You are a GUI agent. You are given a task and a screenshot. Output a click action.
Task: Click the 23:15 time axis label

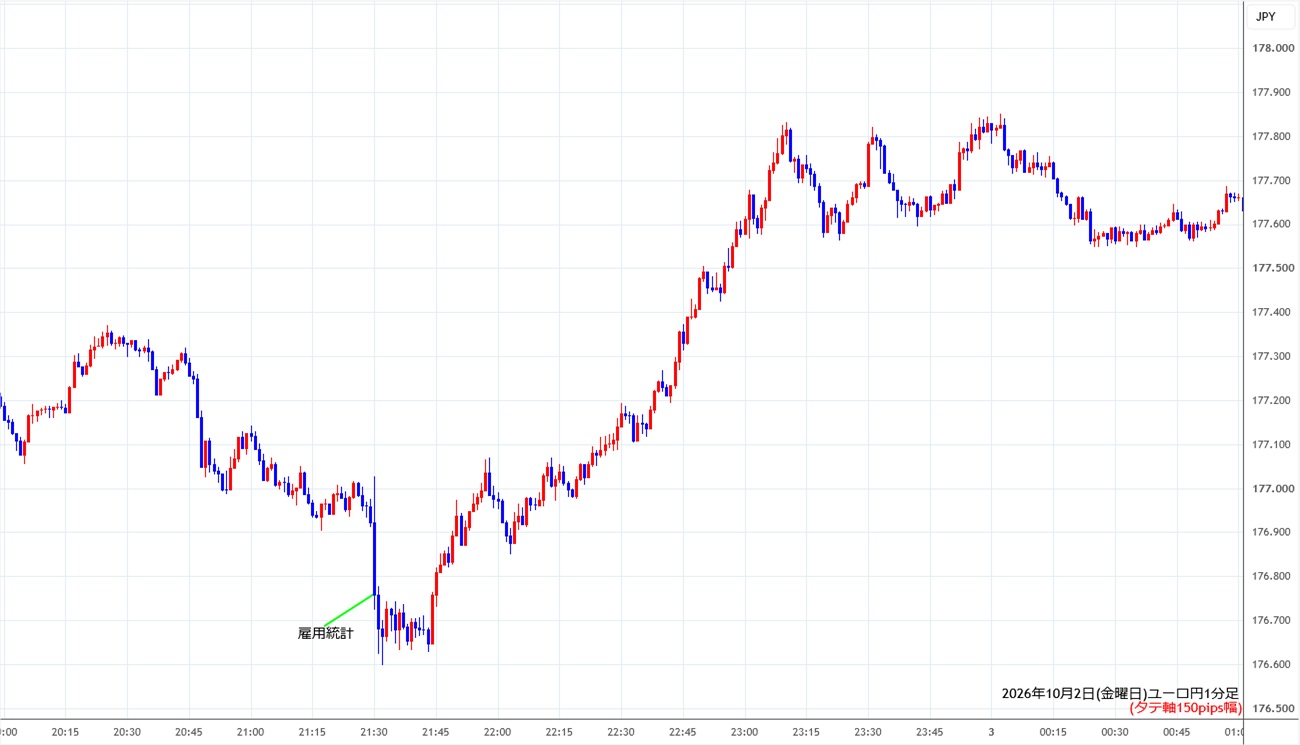coord(806,732)
